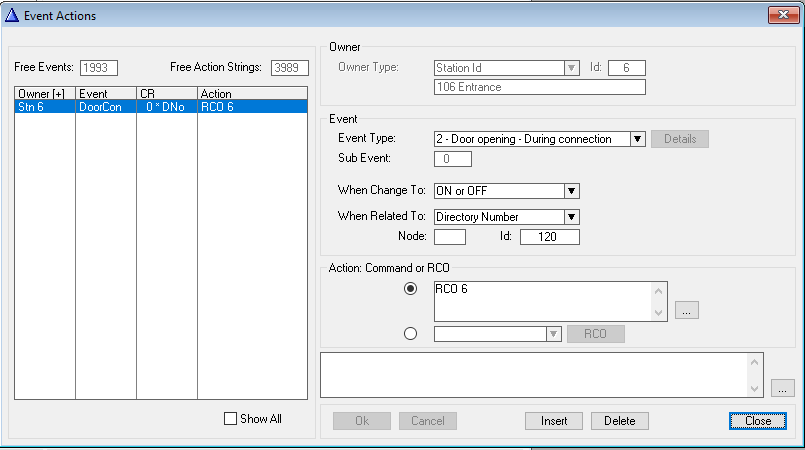Image resolution: width=805 pixels, height=450 pixels.
Task: Click the Free Events field showing 1993
Action: click(x=99, y=68)
